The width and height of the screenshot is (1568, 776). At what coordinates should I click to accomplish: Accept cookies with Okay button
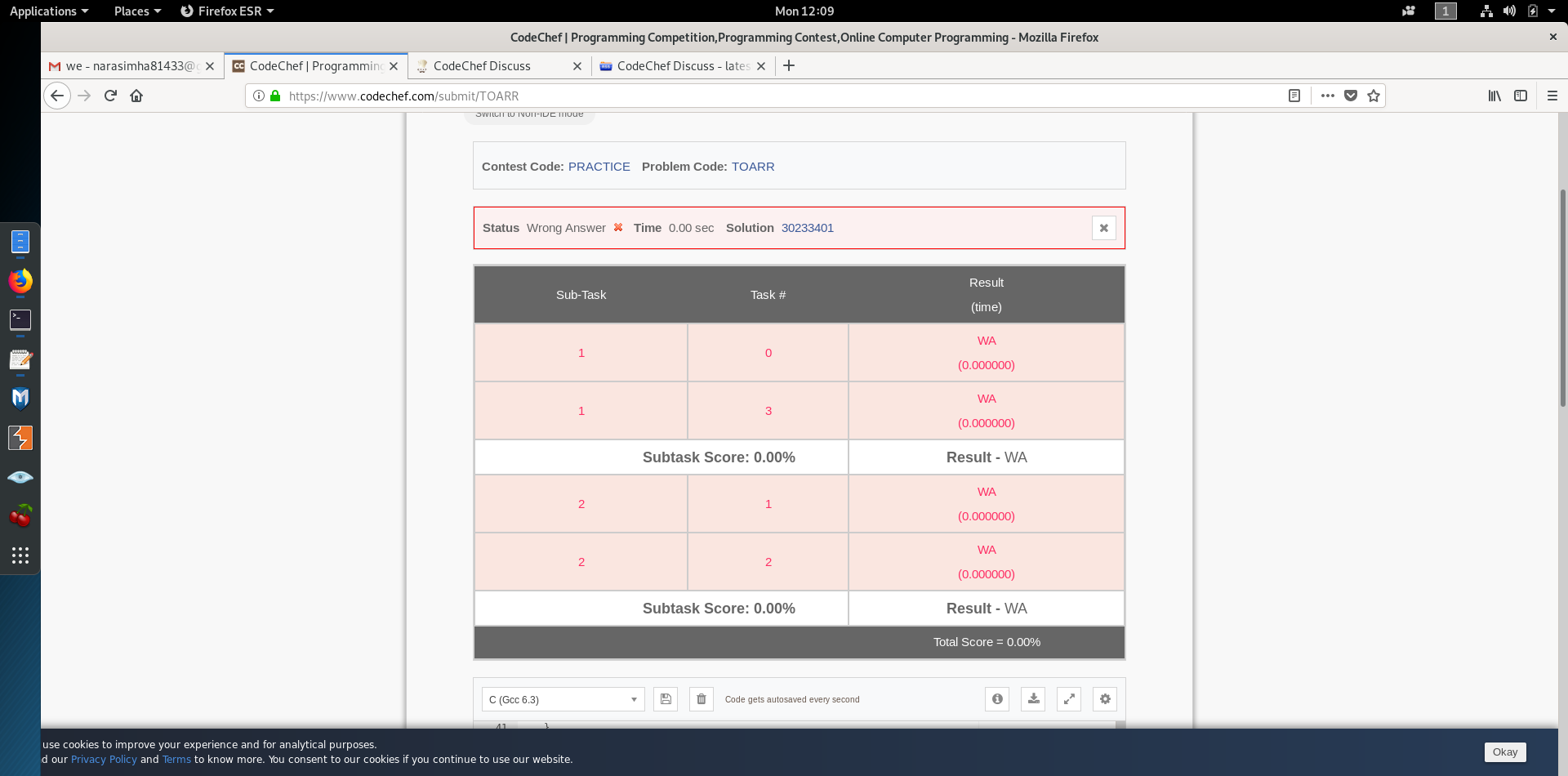pyautogui.click(x=1505, y=752)
